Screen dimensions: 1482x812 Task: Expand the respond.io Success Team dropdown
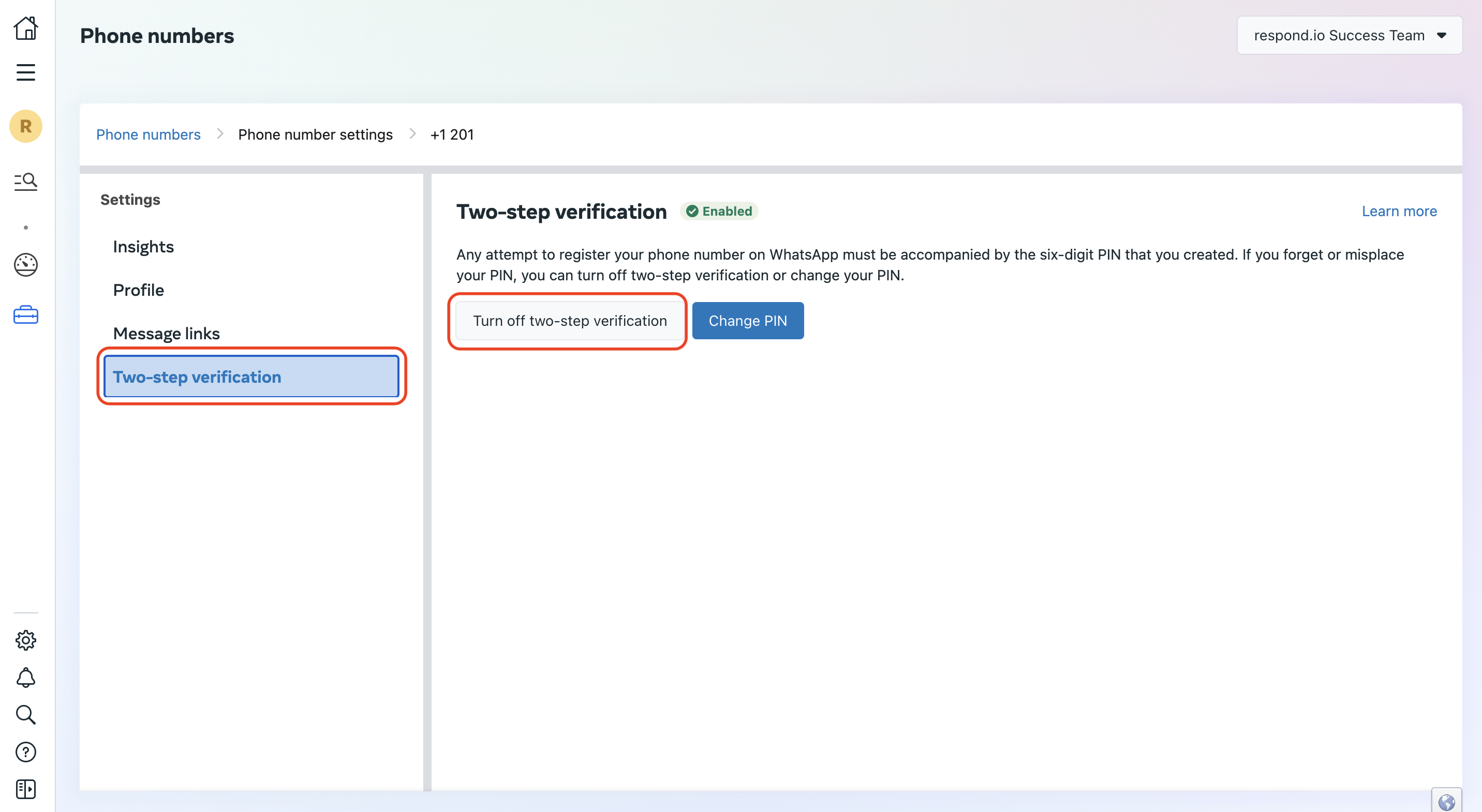pos(1349,36)
